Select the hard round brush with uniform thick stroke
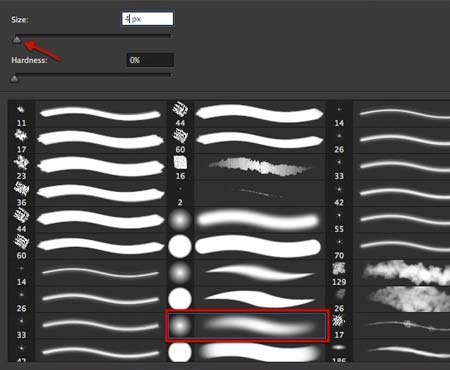Viewport: 450px width, 370px height. coord(246,246)
